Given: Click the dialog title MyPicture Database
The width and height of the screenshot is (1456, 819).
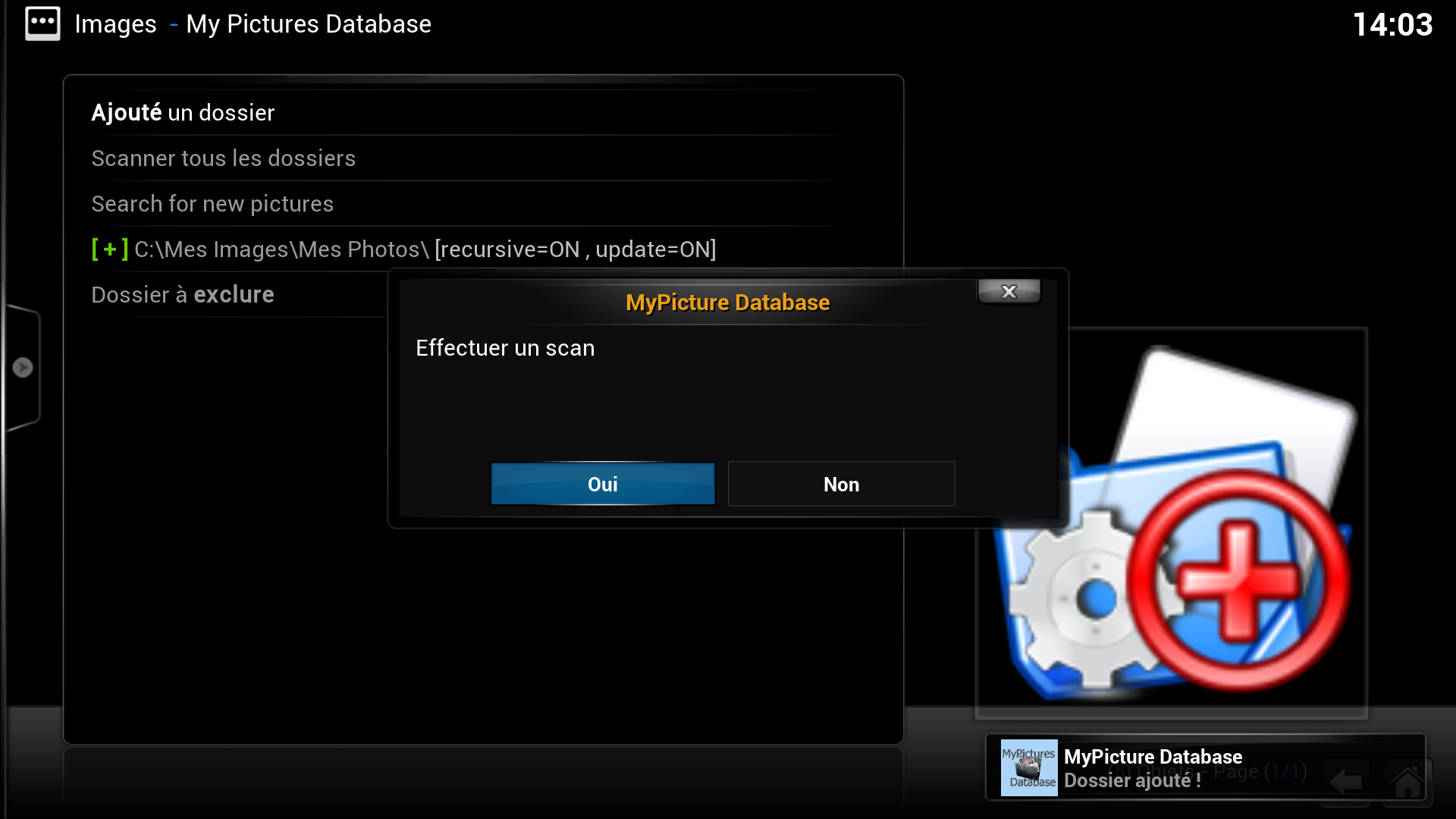Looking at the screenshot, I should point(728,303).
